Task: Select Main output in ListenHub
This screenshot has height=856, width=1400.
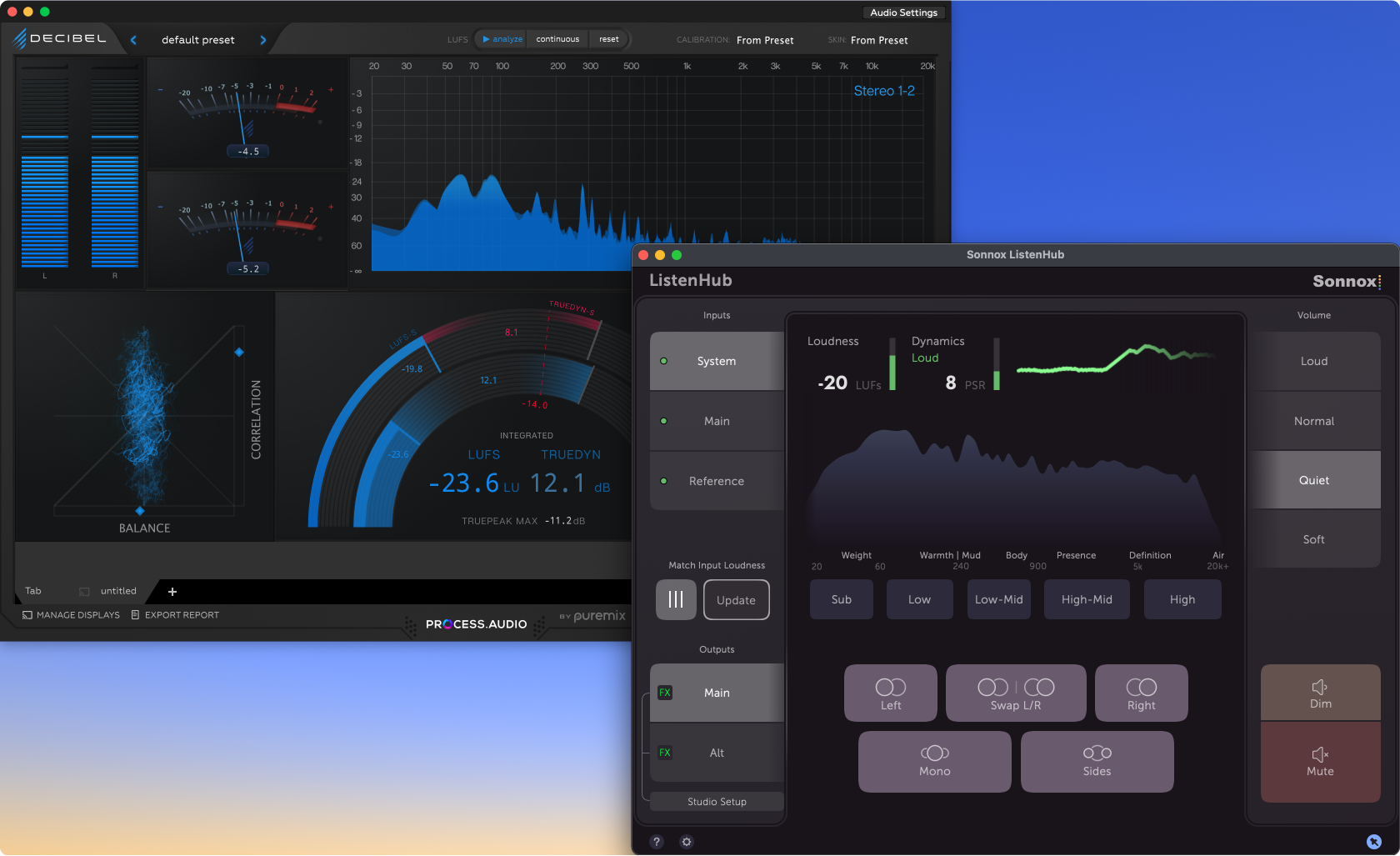Action: pyautogui.click(x=717, y=693)
